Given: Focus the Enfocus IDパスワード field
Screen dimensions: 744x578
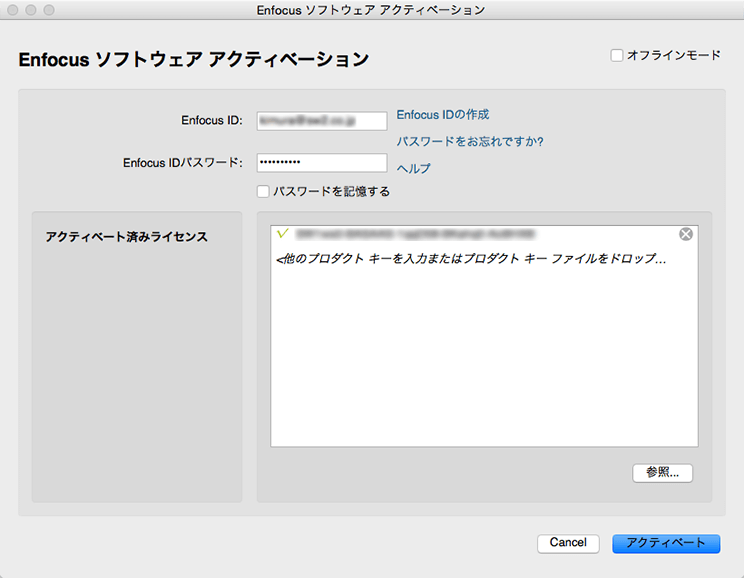Looking at the screenshot, I should 321,162.
